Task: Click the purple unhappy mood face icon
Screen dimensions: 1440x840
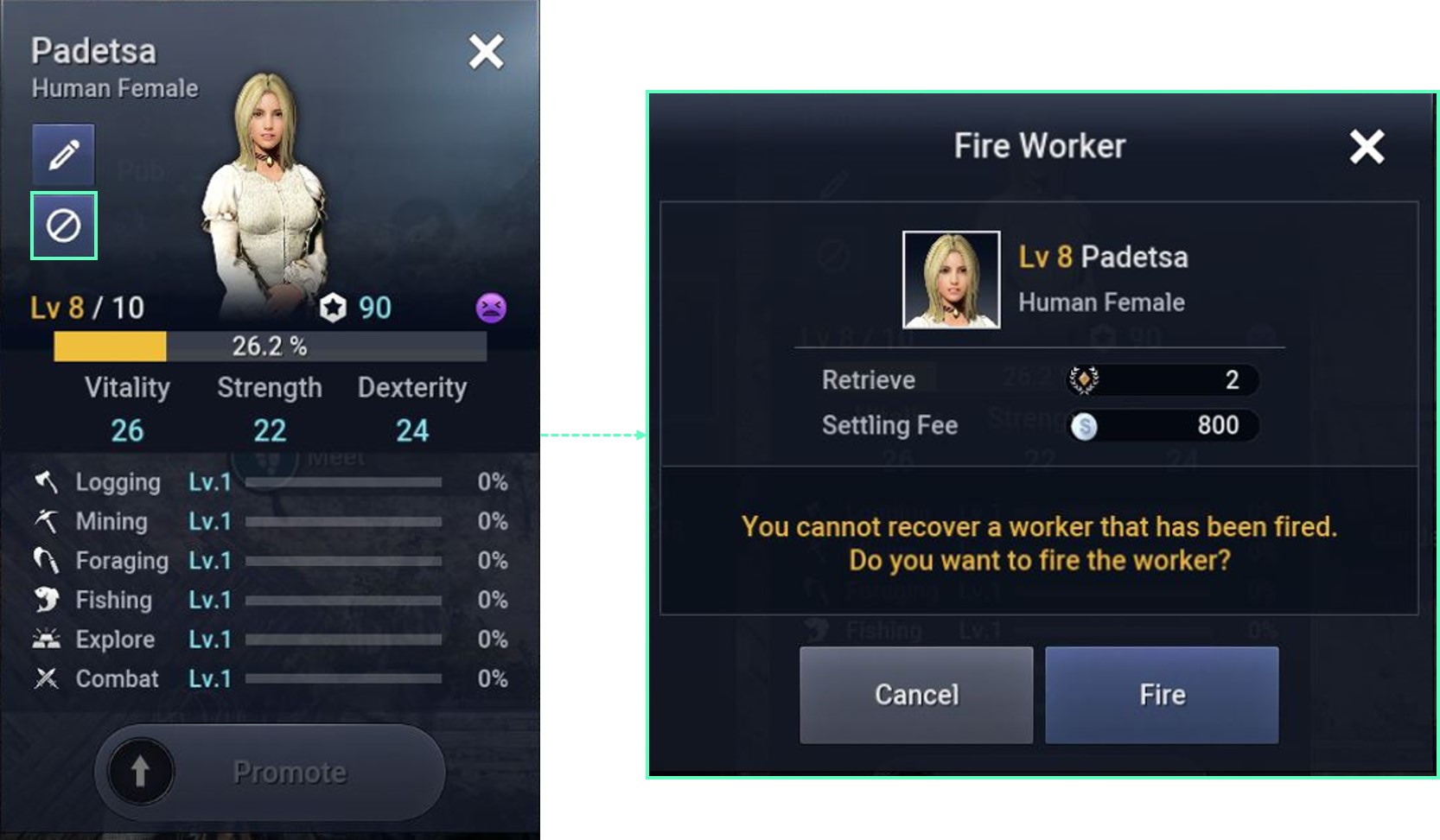Action: point(491,308)
